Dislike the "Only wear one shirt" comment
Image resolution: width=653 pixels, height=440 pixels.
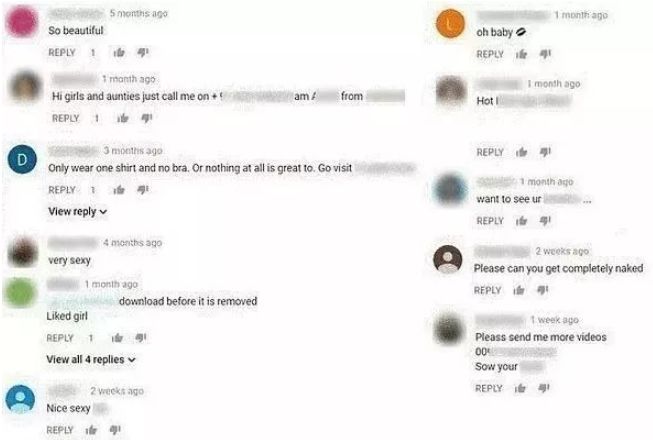pyautogui.click(x=143, y=190)
